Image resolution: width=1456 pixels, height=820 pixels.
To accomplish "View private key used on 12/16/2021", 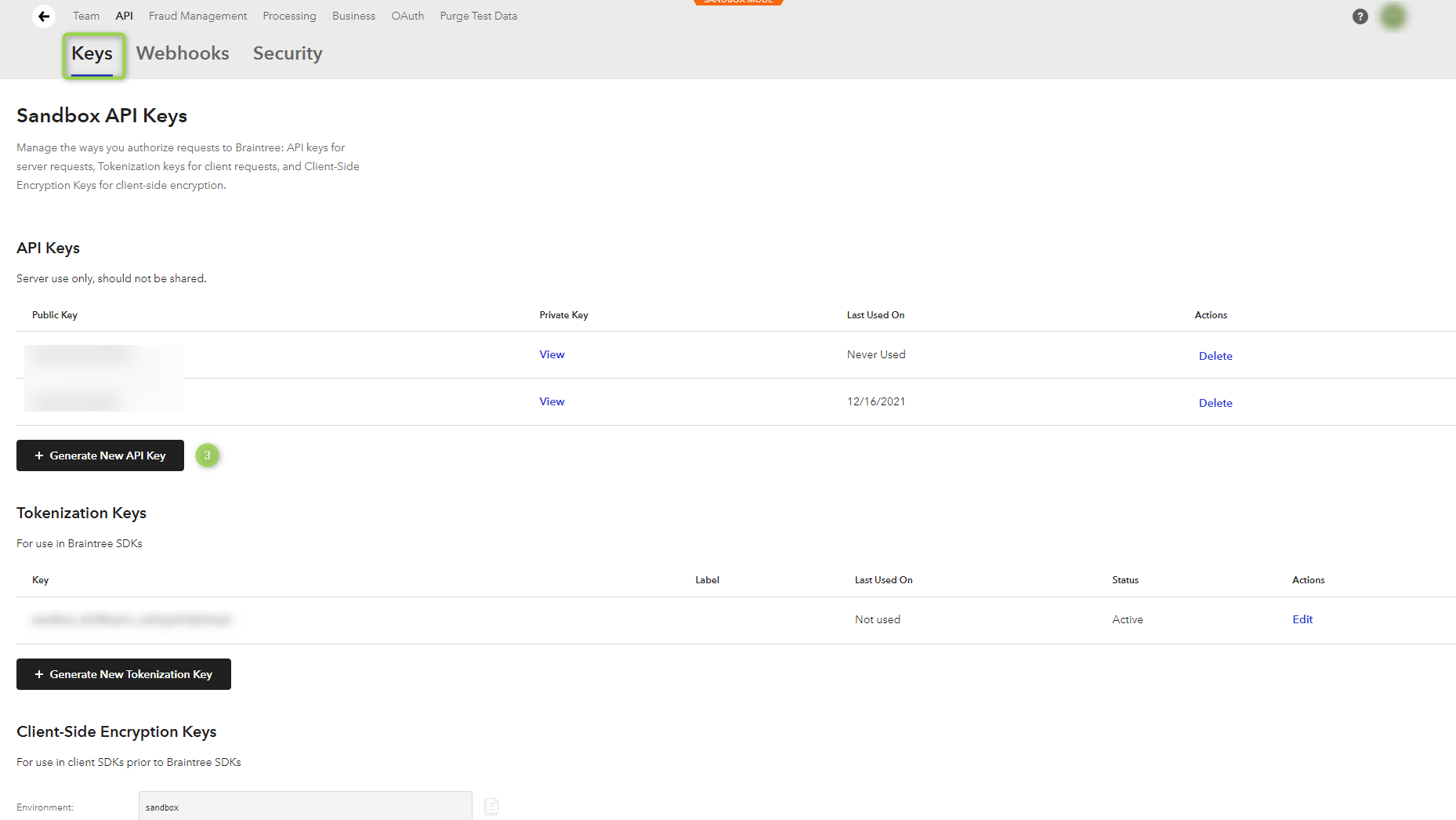I will [x=552, y=401].
